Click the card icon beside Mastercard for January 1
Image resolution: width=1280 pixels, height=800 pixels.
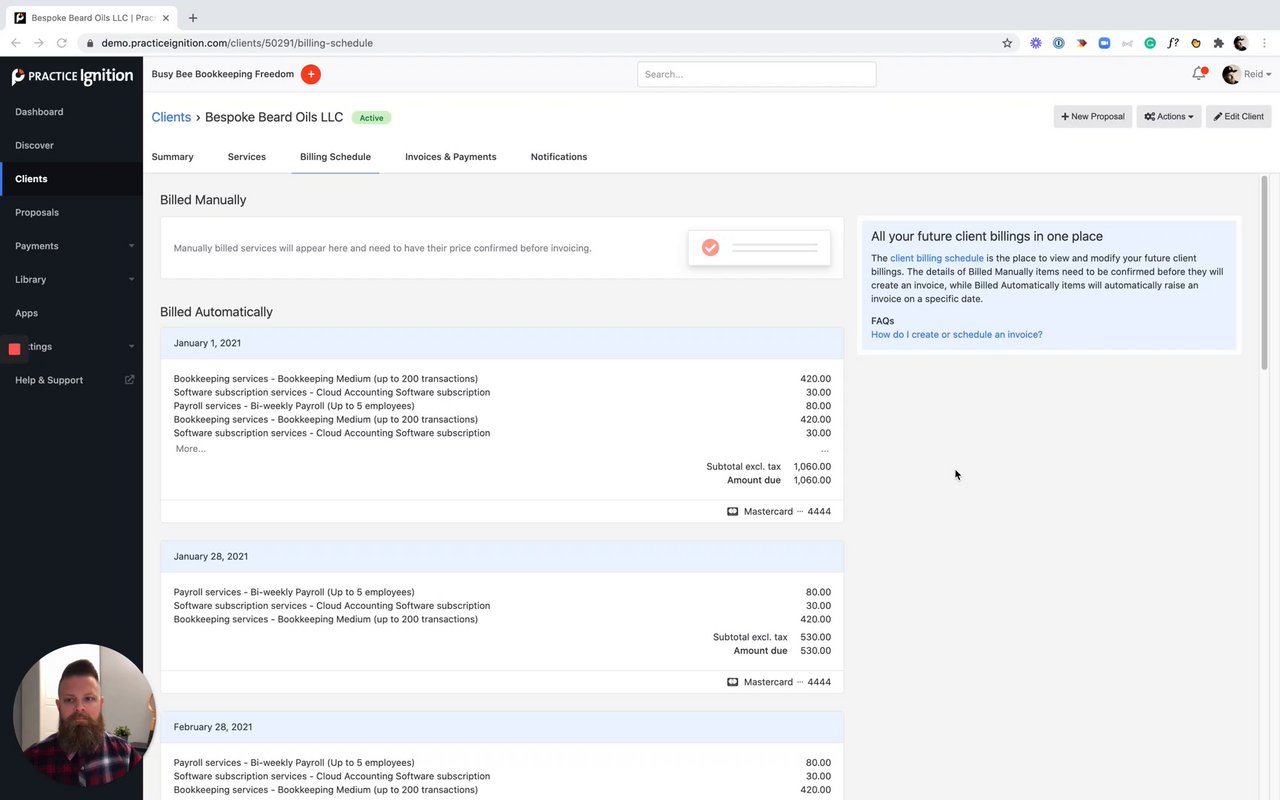coord(733,511)
